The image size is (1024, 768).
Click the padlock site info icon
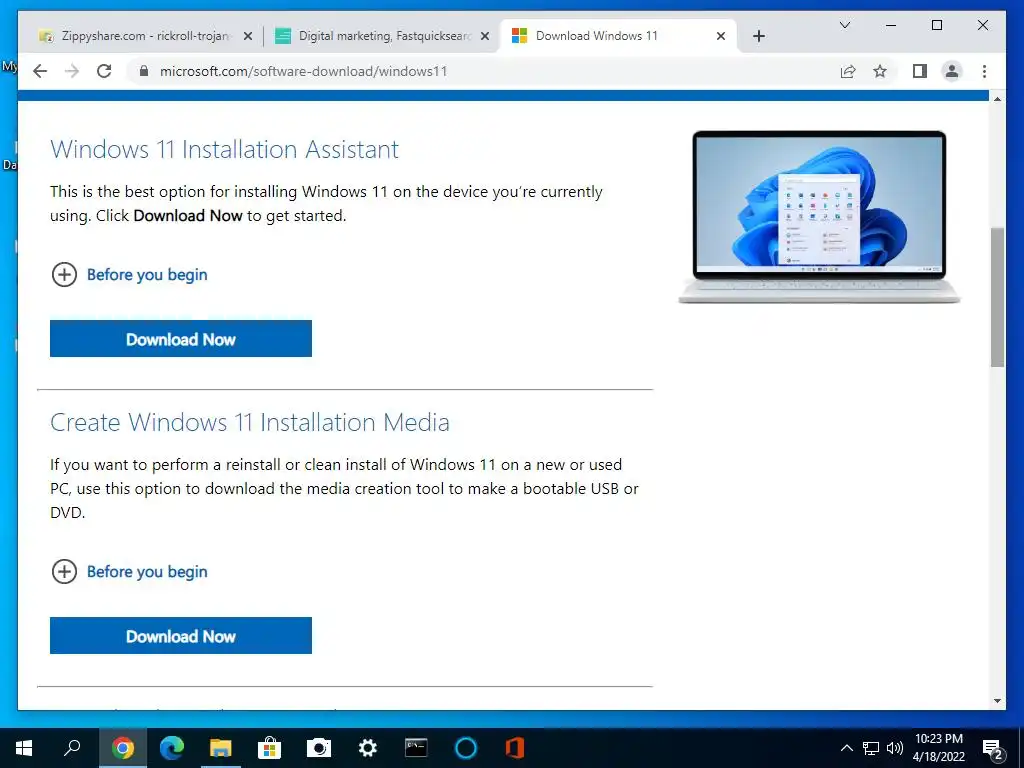pyautogui.click(x=144, y=71)
